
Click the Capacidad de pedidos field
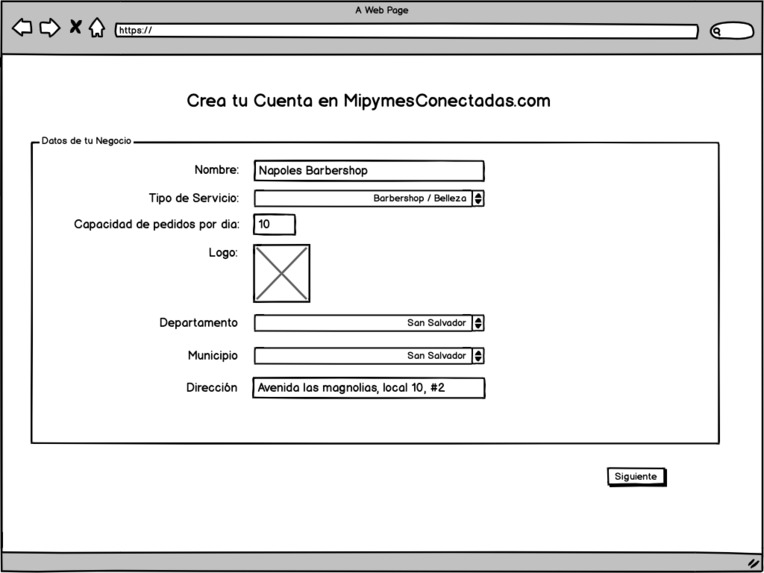coord(274,225)
